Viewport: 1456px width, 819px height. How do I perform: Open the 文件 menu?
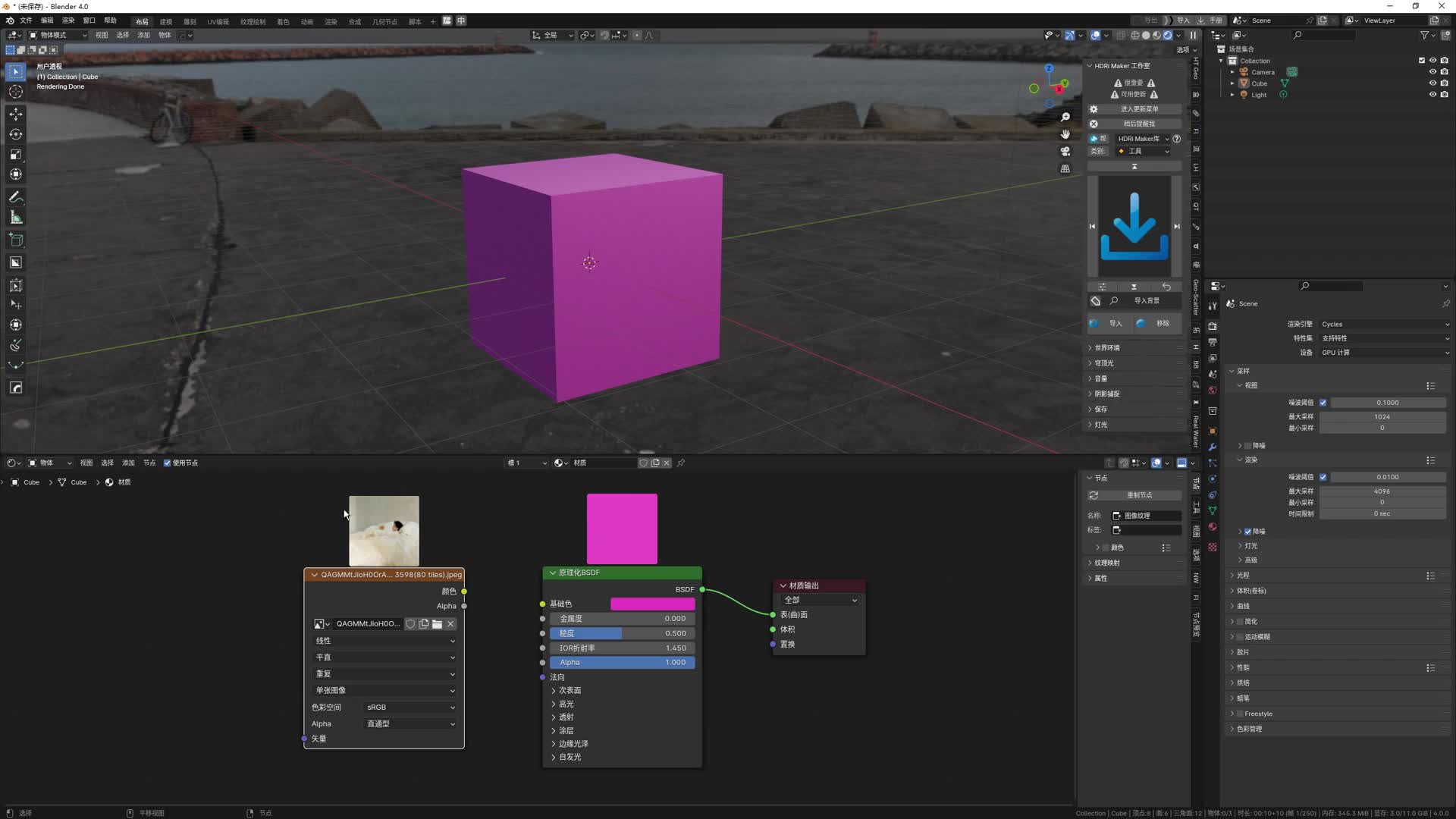coord(27,20)
